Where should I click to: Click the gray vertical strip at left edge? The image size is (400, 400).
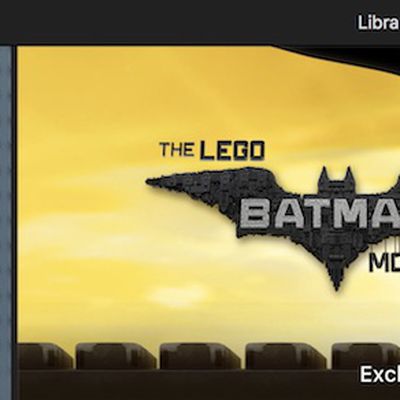point(6,223)
